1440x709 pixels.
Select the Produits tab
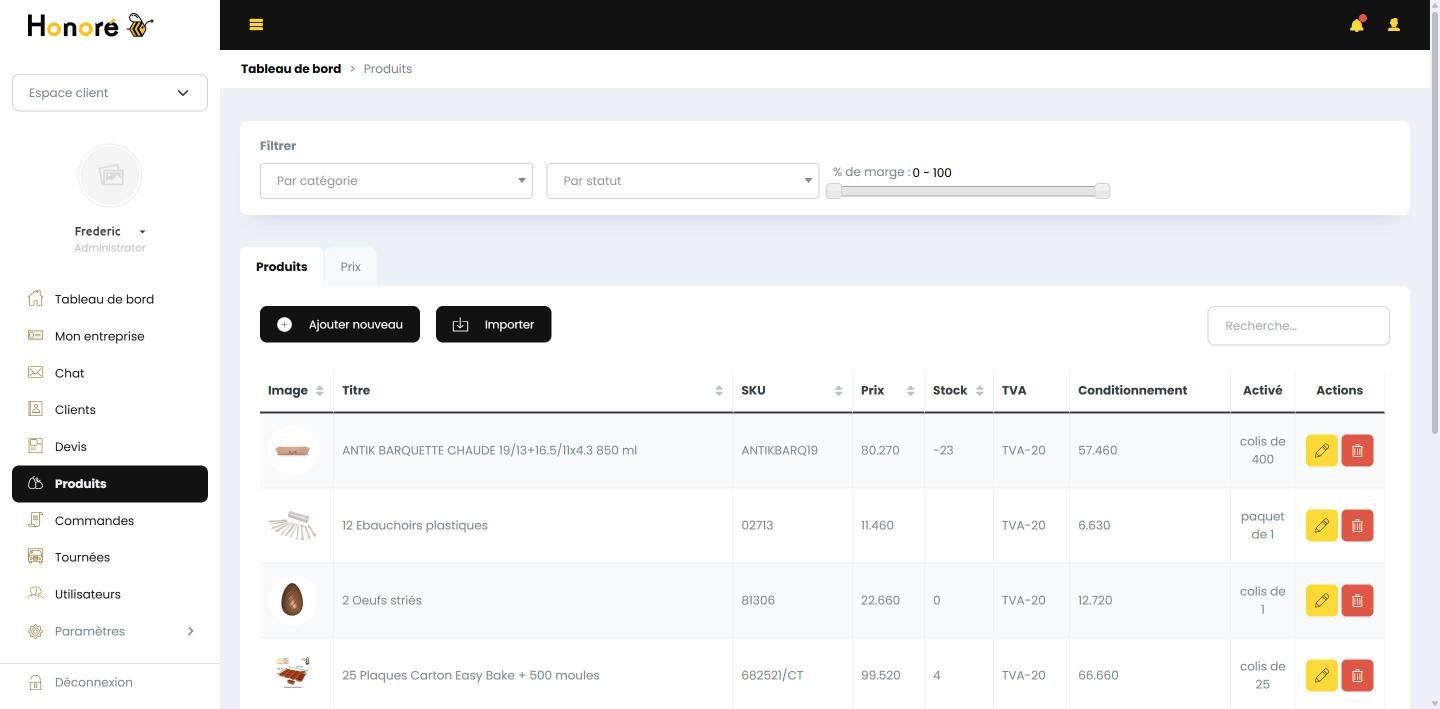[x=282, y=267]
